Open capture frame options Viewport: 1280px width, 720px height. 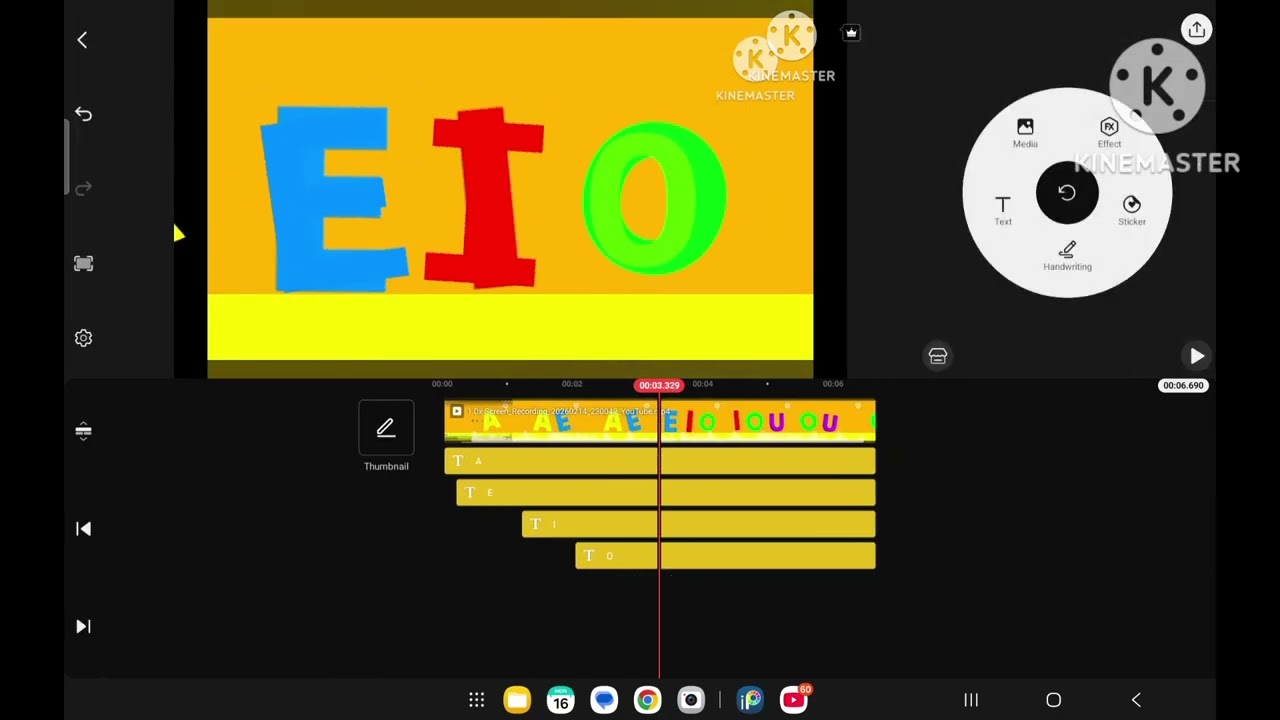83,264
